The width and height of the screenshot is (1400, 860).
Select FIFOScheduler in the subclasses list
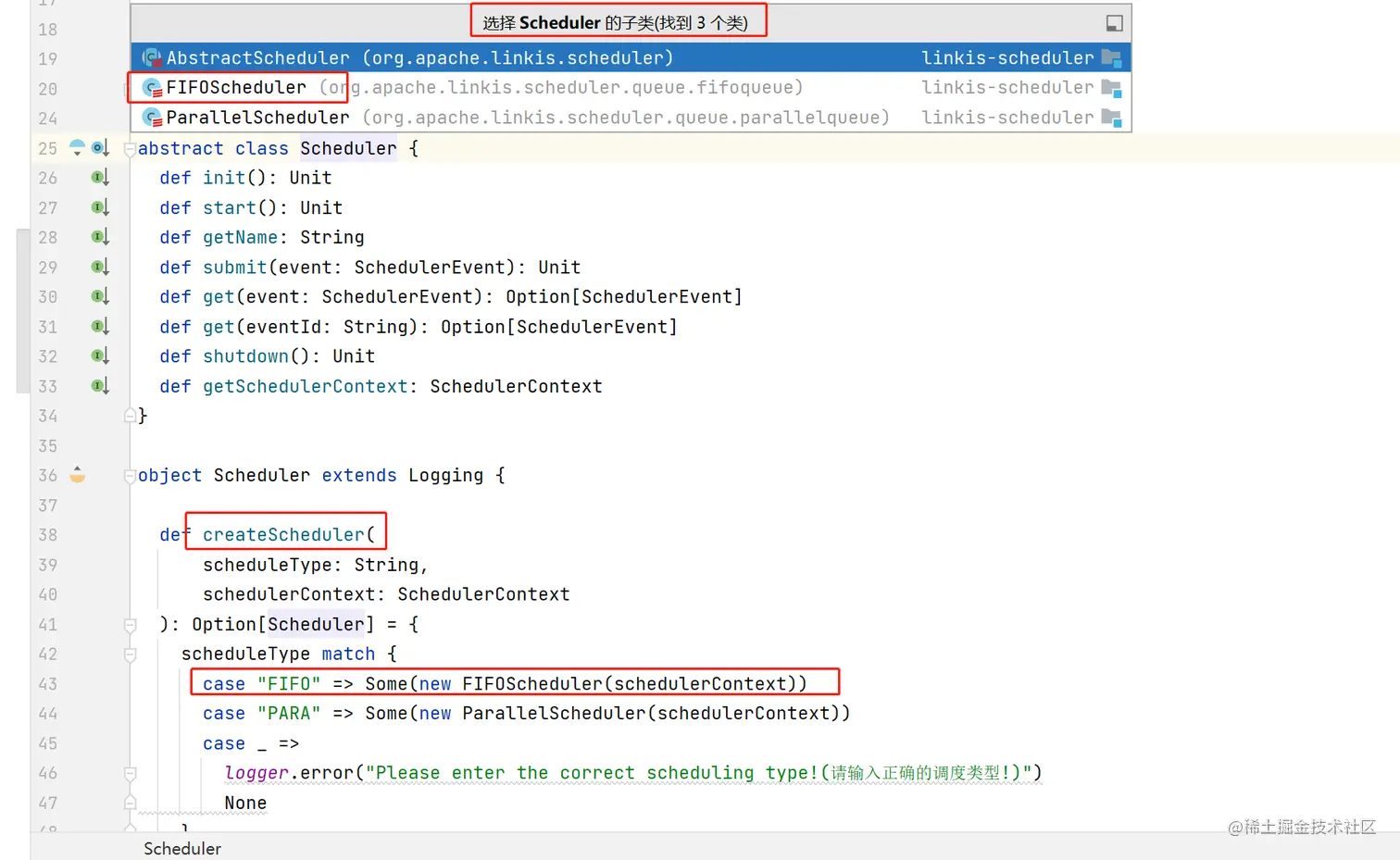click(631, 88)
